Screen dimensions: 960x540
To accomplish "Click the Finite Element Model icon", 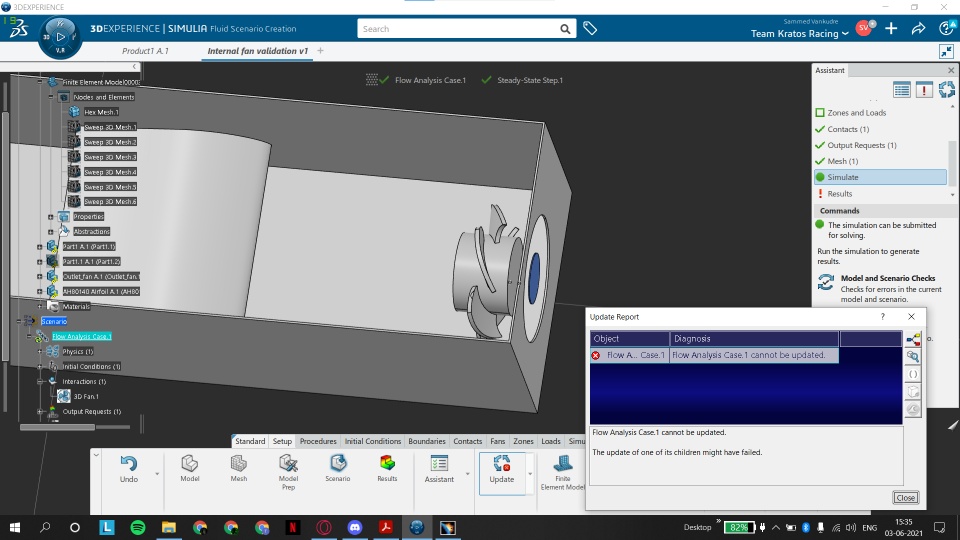I will point(563,463).
